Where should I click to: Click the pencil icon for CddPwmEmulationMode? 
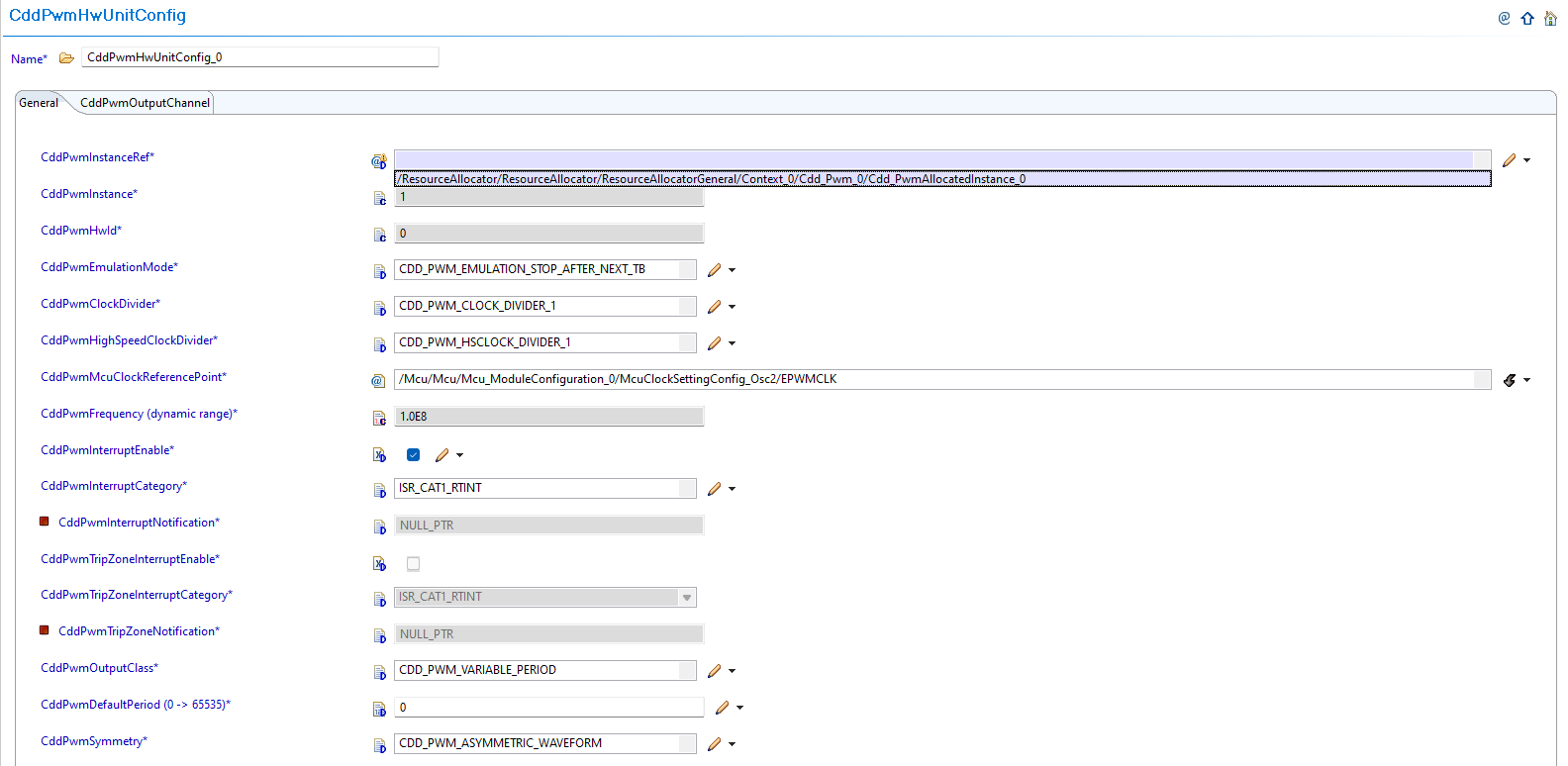point(715,270)
